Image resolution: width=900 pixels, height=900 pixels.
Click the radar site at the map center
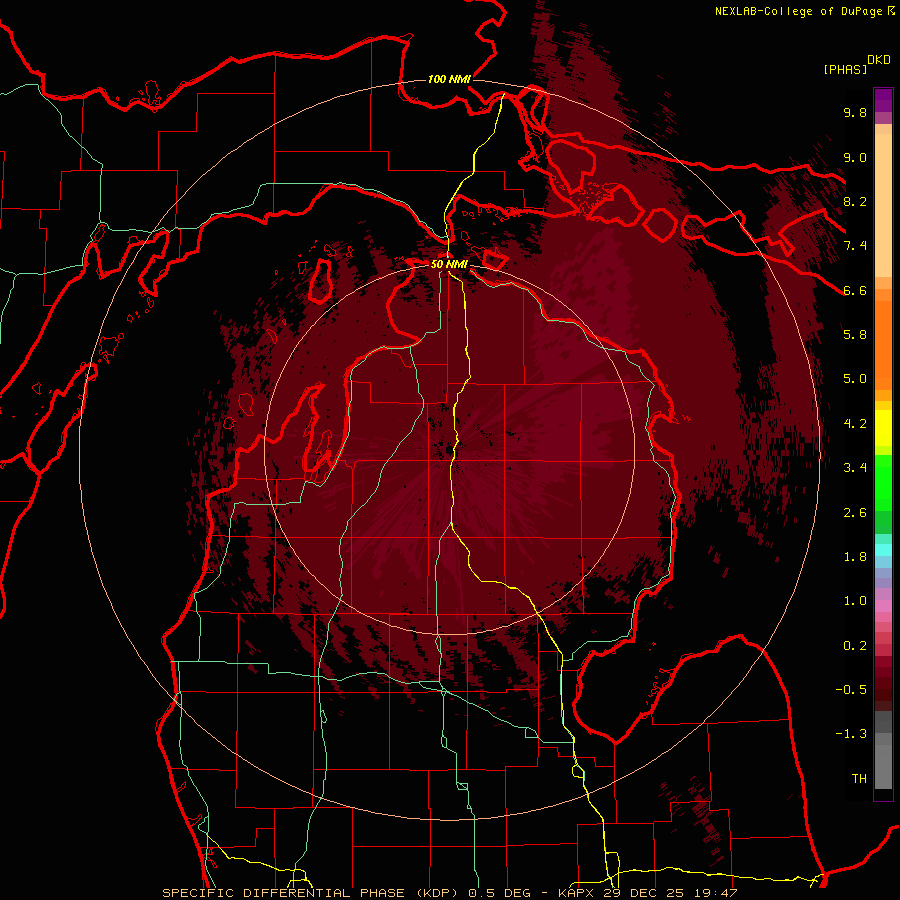[x=449, y=449]
